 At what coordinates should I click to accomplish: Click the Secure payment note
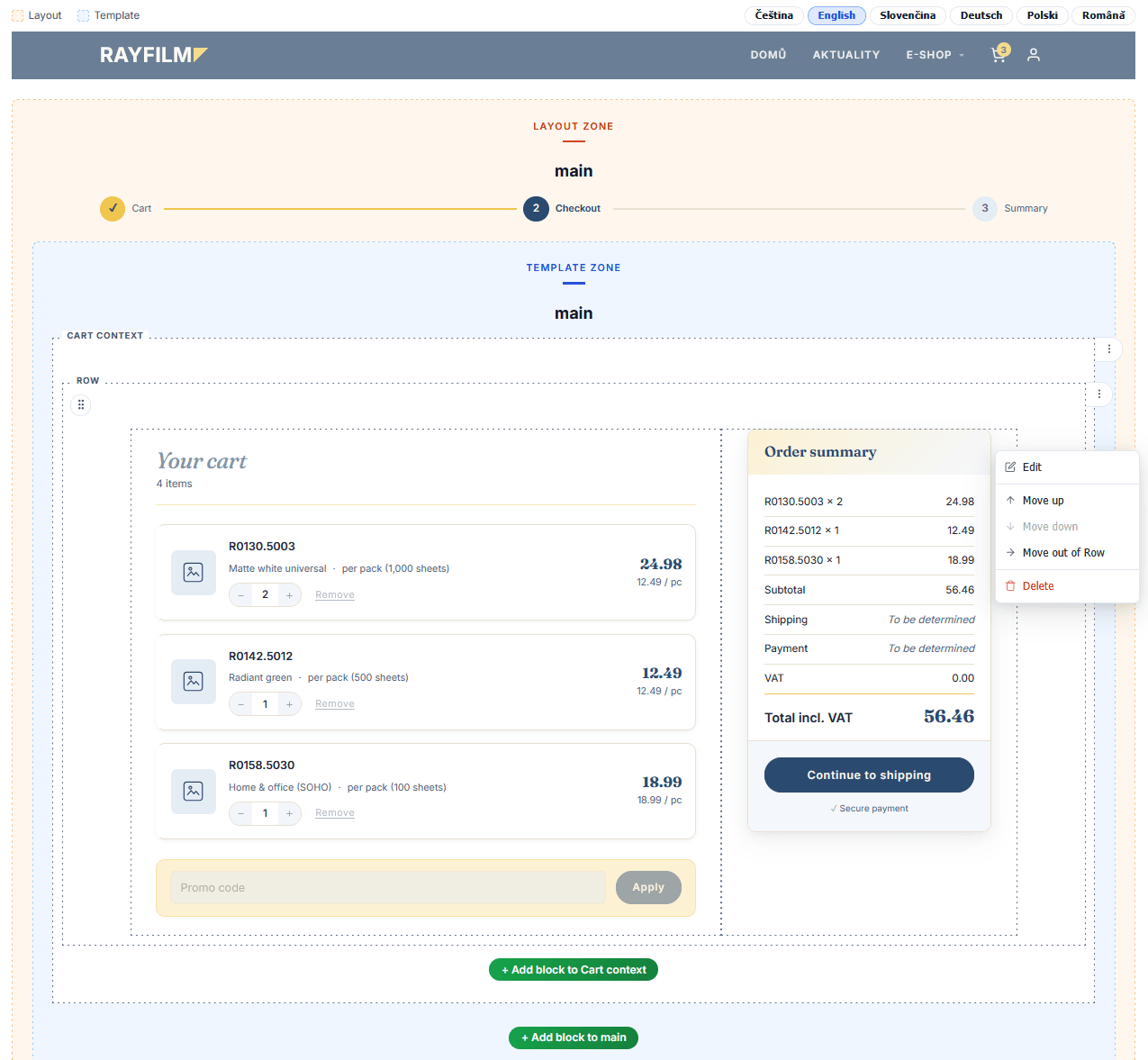click(869, 809)
